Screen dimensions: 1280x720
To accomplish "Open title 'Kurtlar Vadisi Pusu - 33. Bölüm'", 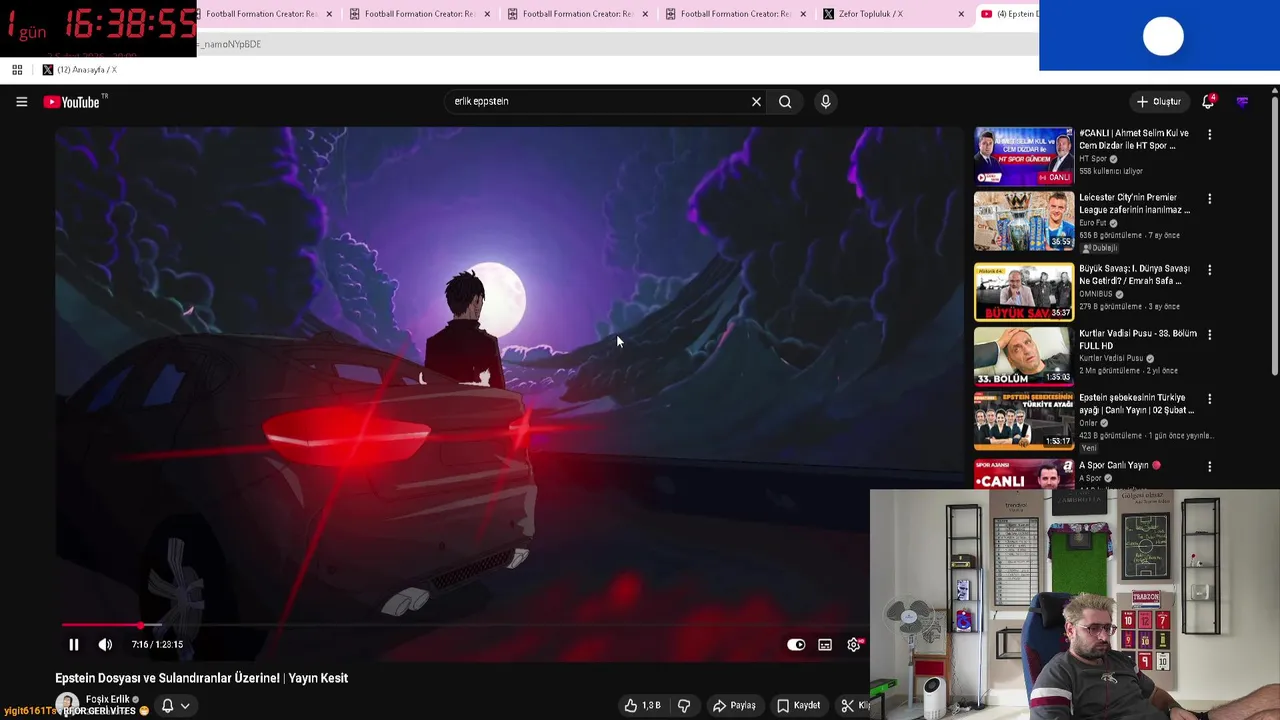I will [x=1138, y=340].
